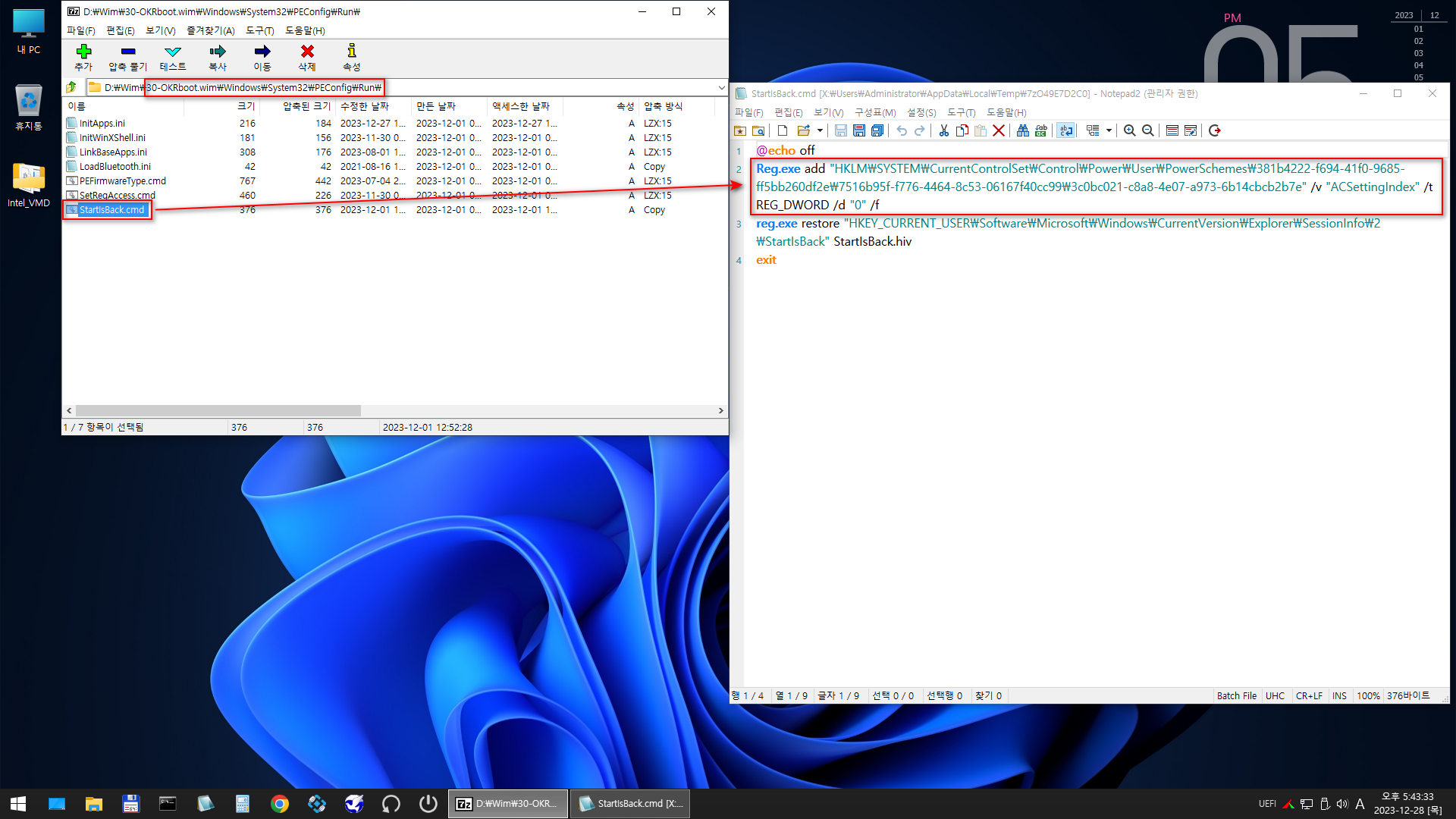Screen dimensions: 1456x819
Task: Toggle folding view icon in Notepad2
Action: point(1093,130)
